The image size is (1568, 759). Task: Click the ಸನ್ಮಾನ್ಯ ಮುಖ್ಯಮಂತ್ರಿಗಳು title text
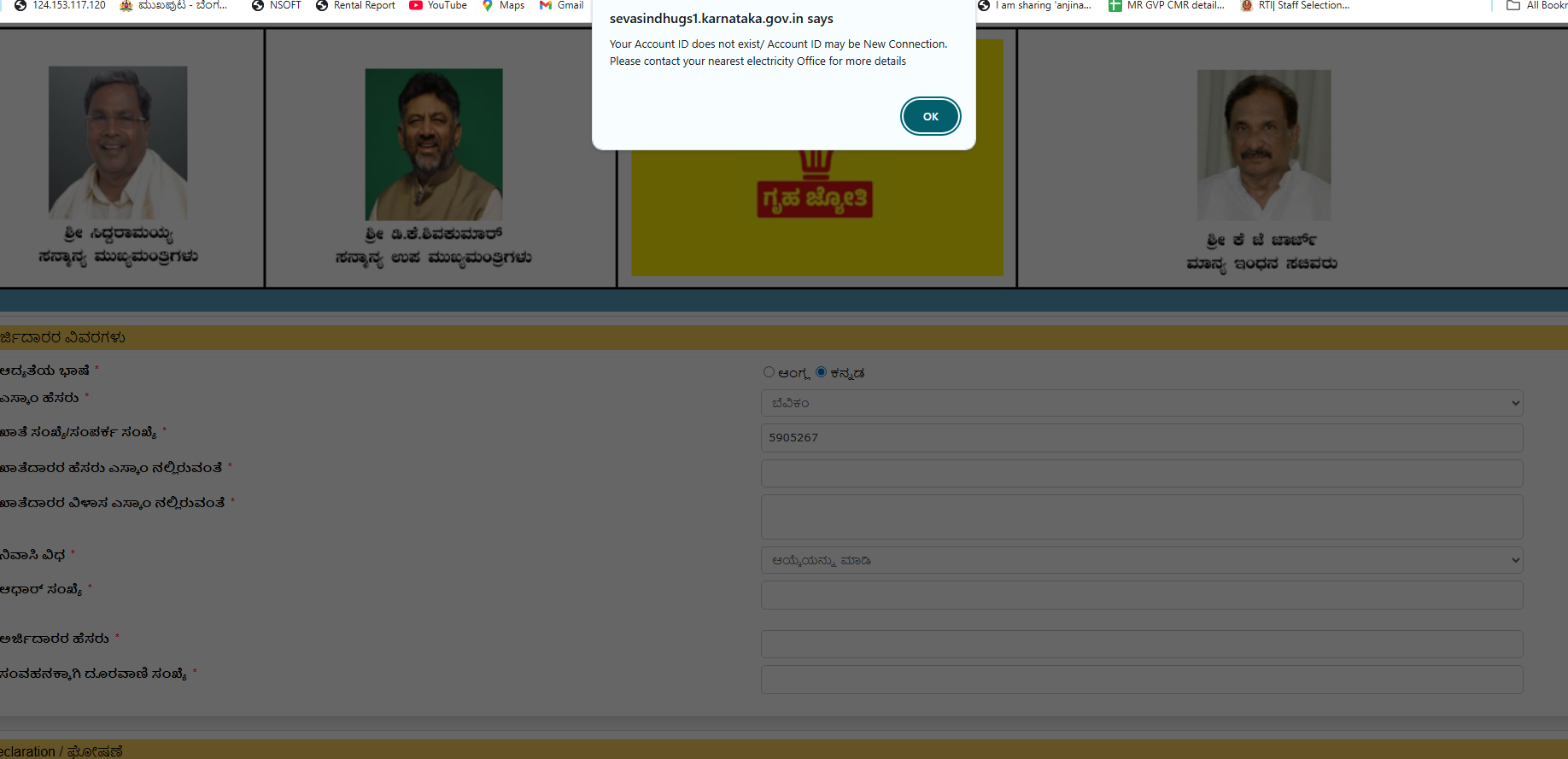click(118, 257)
